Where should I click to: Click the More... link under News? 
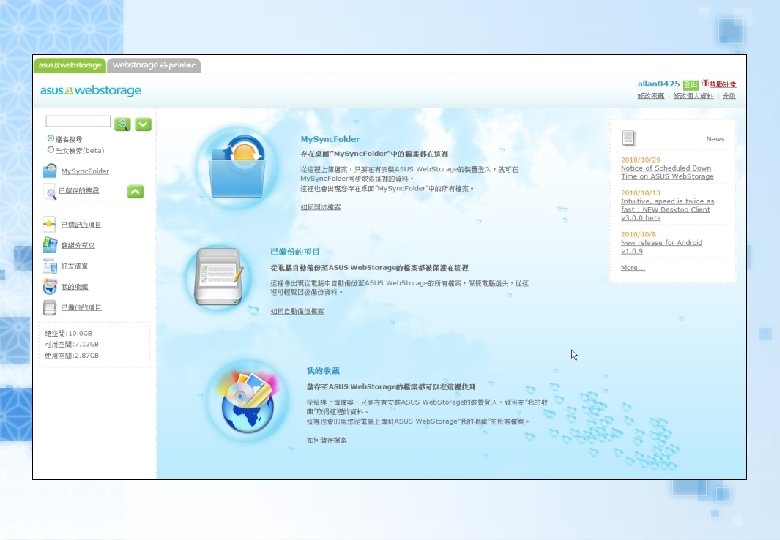(x=633, y=268)
